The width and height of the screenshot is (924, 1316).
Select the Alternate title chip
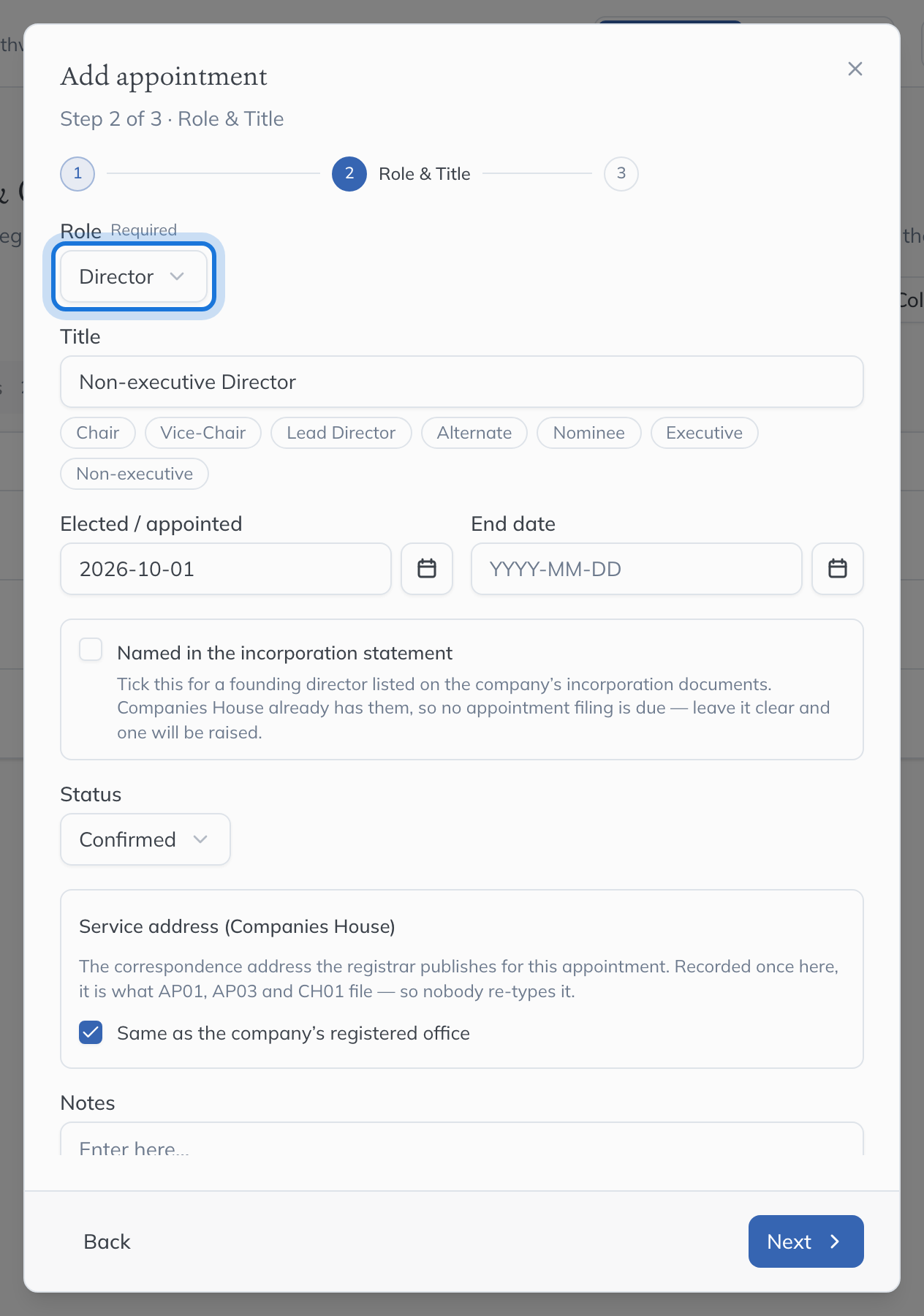474,433
